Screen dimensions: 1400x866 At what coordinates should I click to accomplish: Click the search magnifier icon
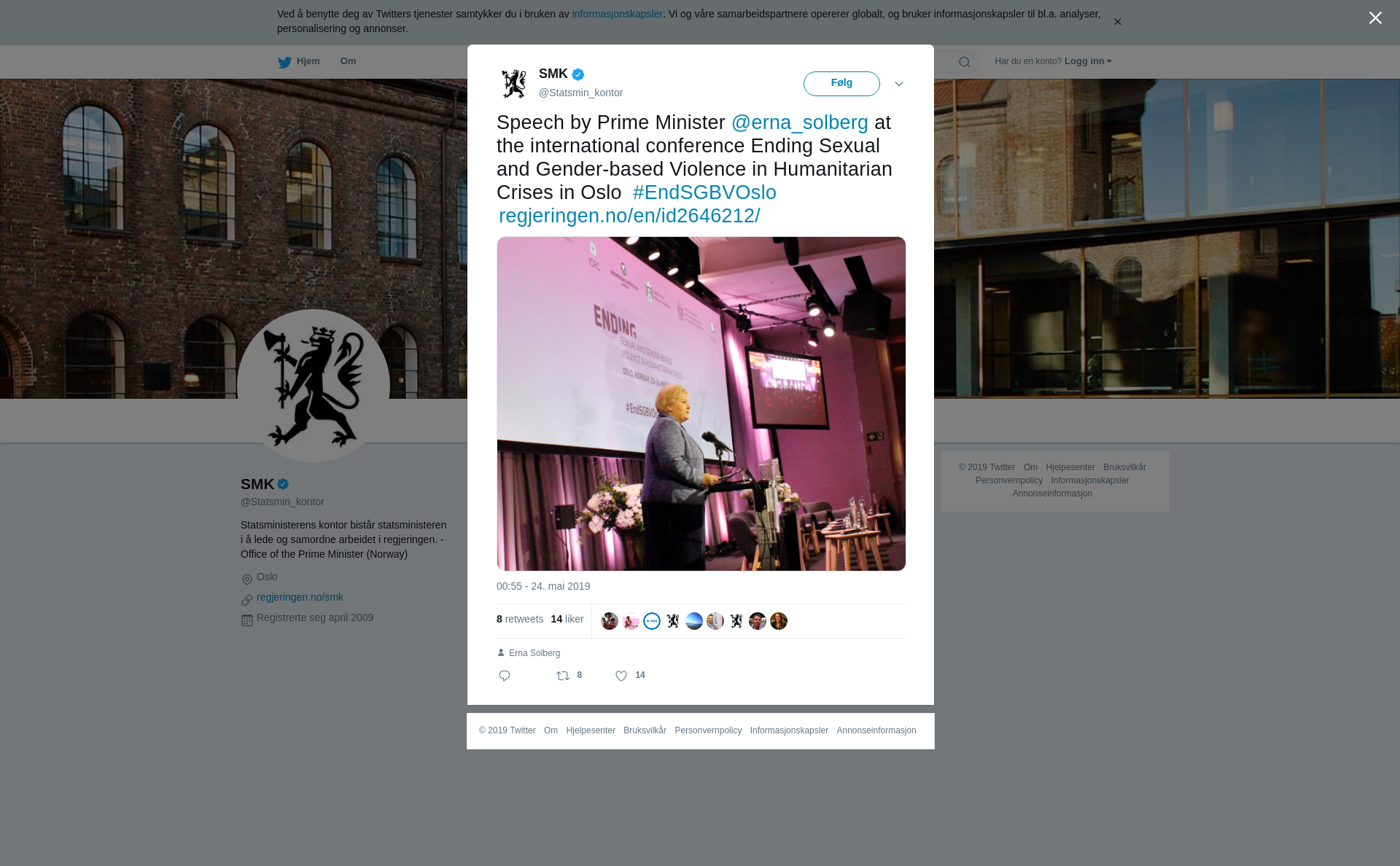pyautogui.click(x=964, y=62)
